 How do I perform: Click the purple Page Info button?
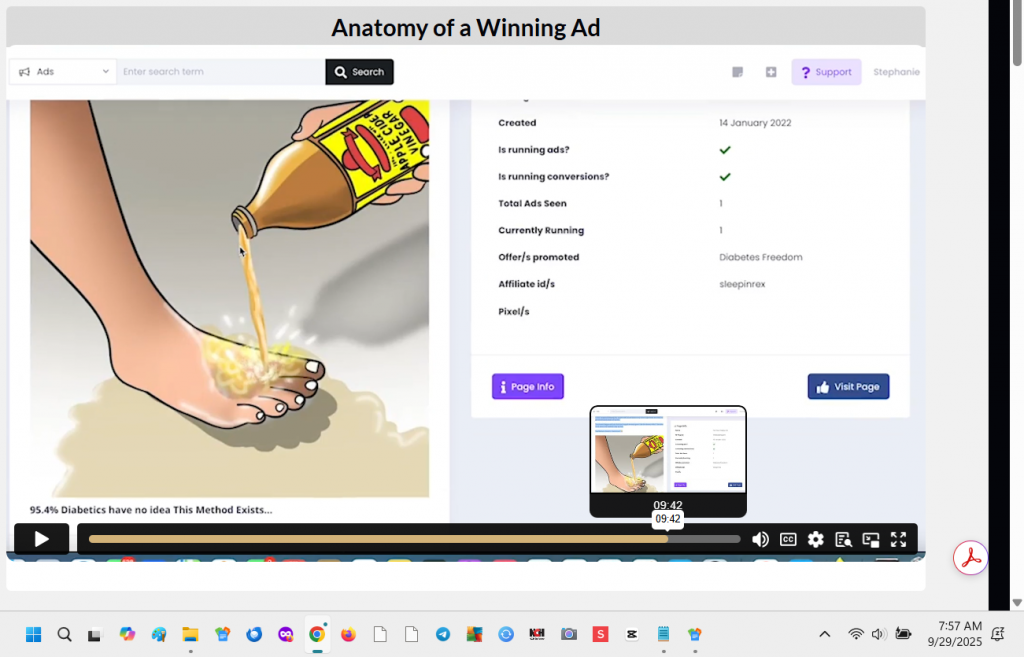pos(527,387)
